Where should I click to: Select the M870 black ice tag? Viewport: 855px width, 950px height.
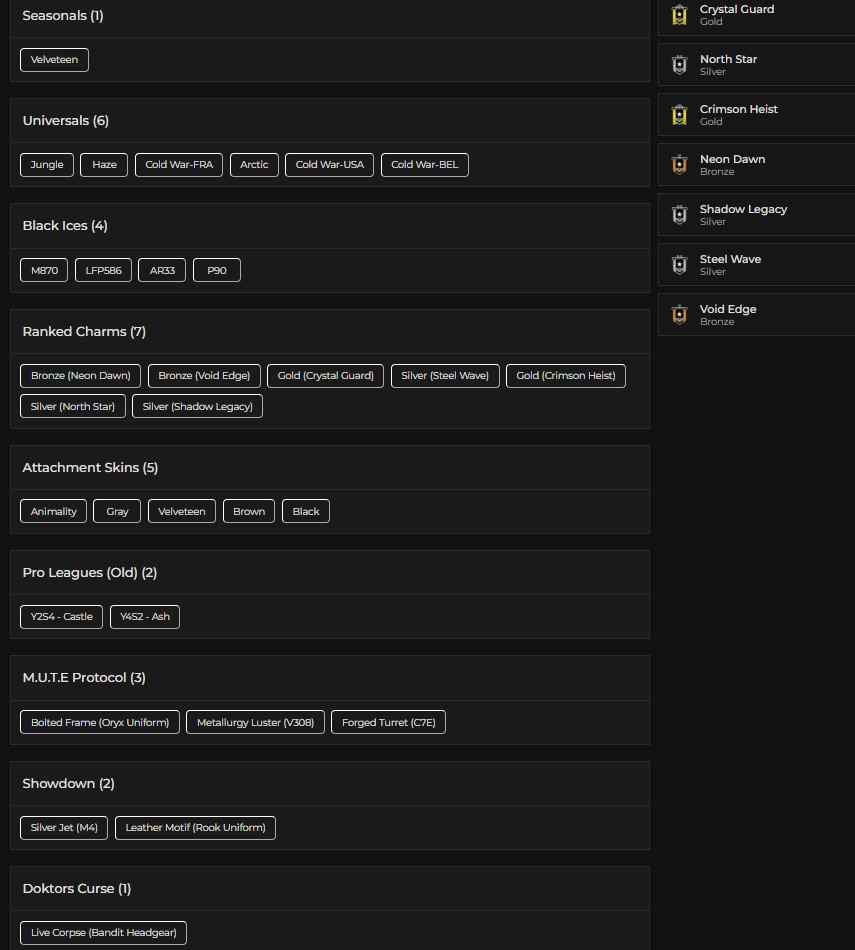click(x=43, y=270)
